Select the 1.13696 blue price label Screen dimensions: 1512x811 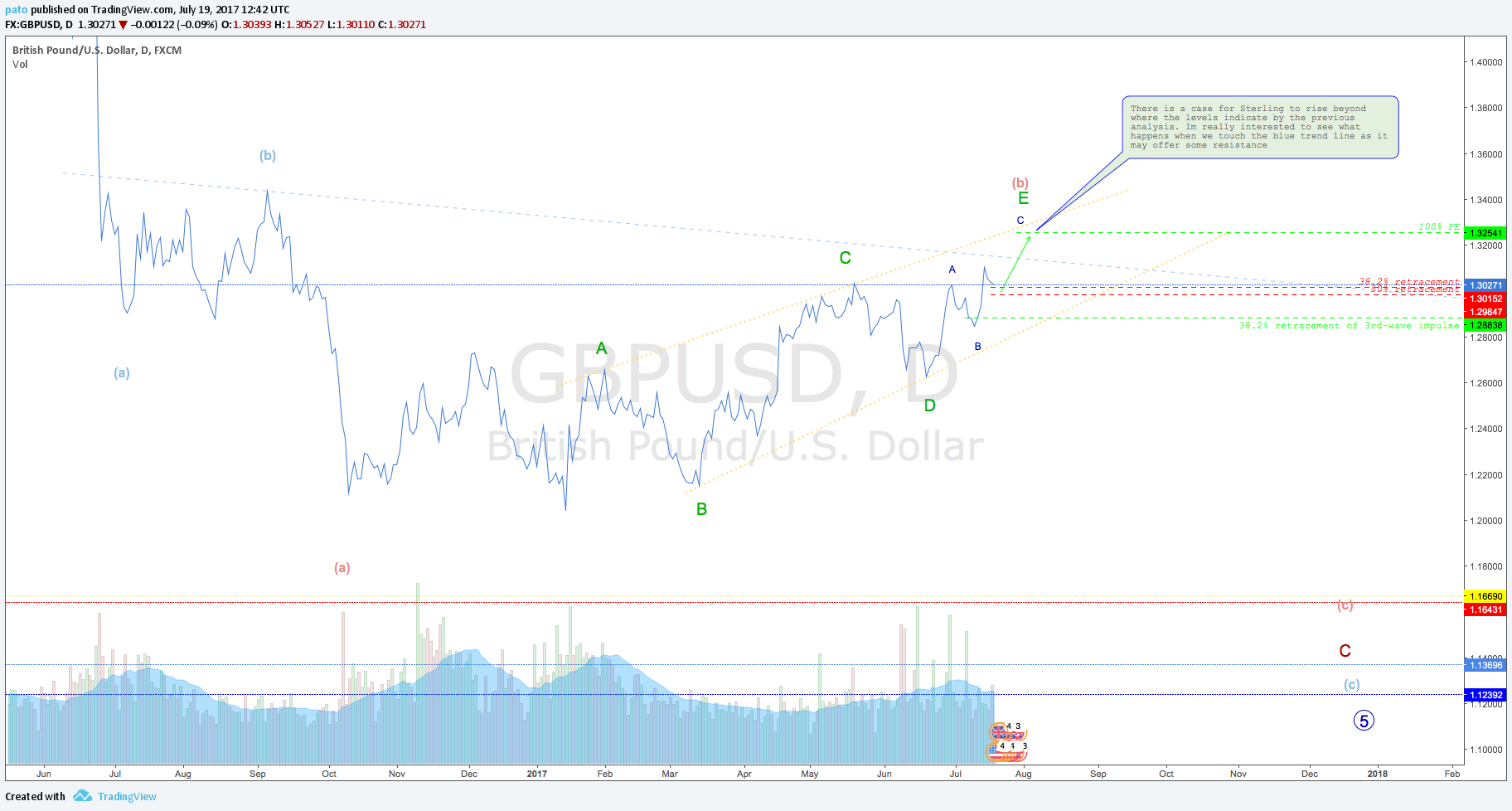[1485, 665]
